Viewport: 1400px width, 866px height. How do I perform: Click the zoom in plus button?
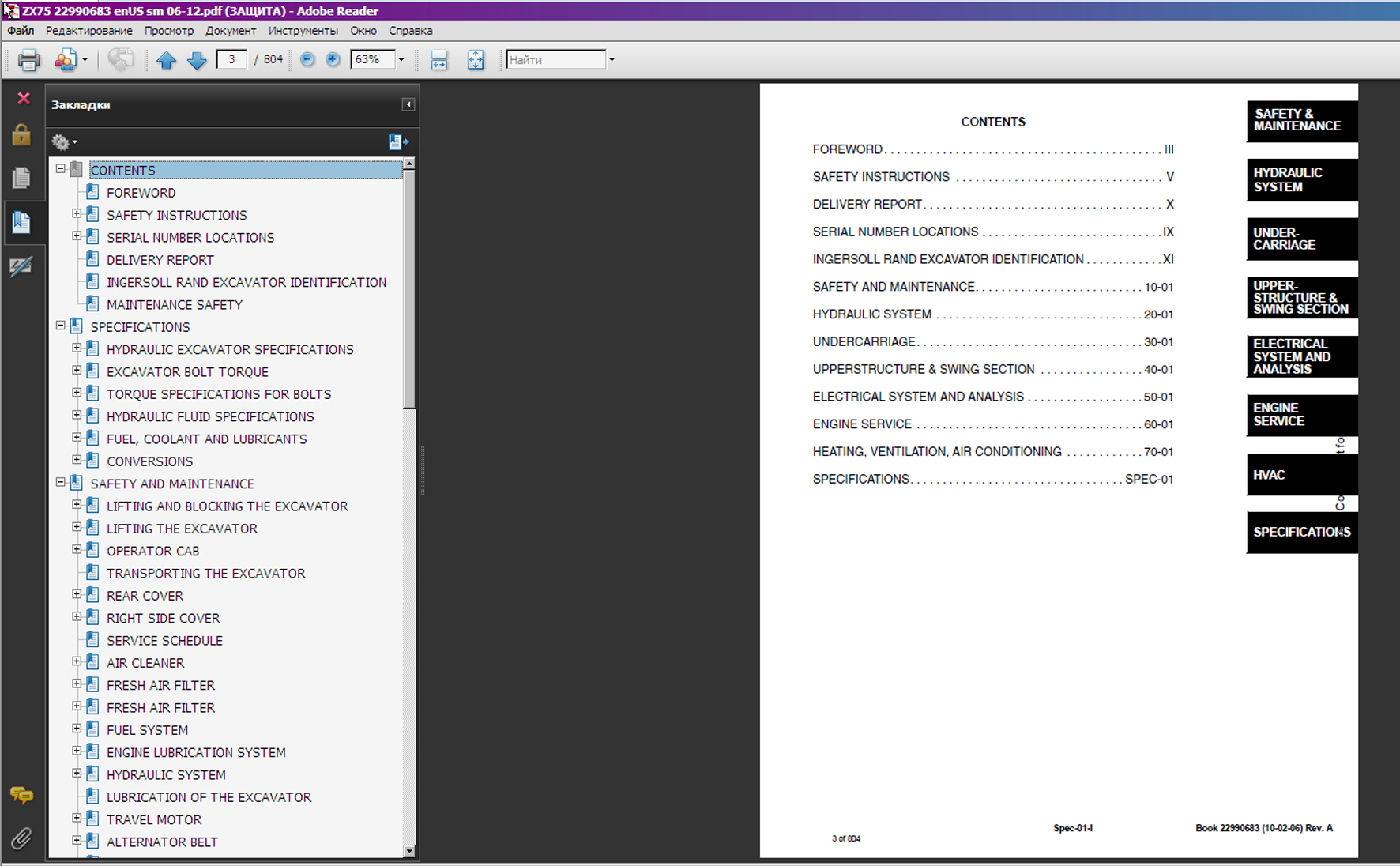coord(333,60)
